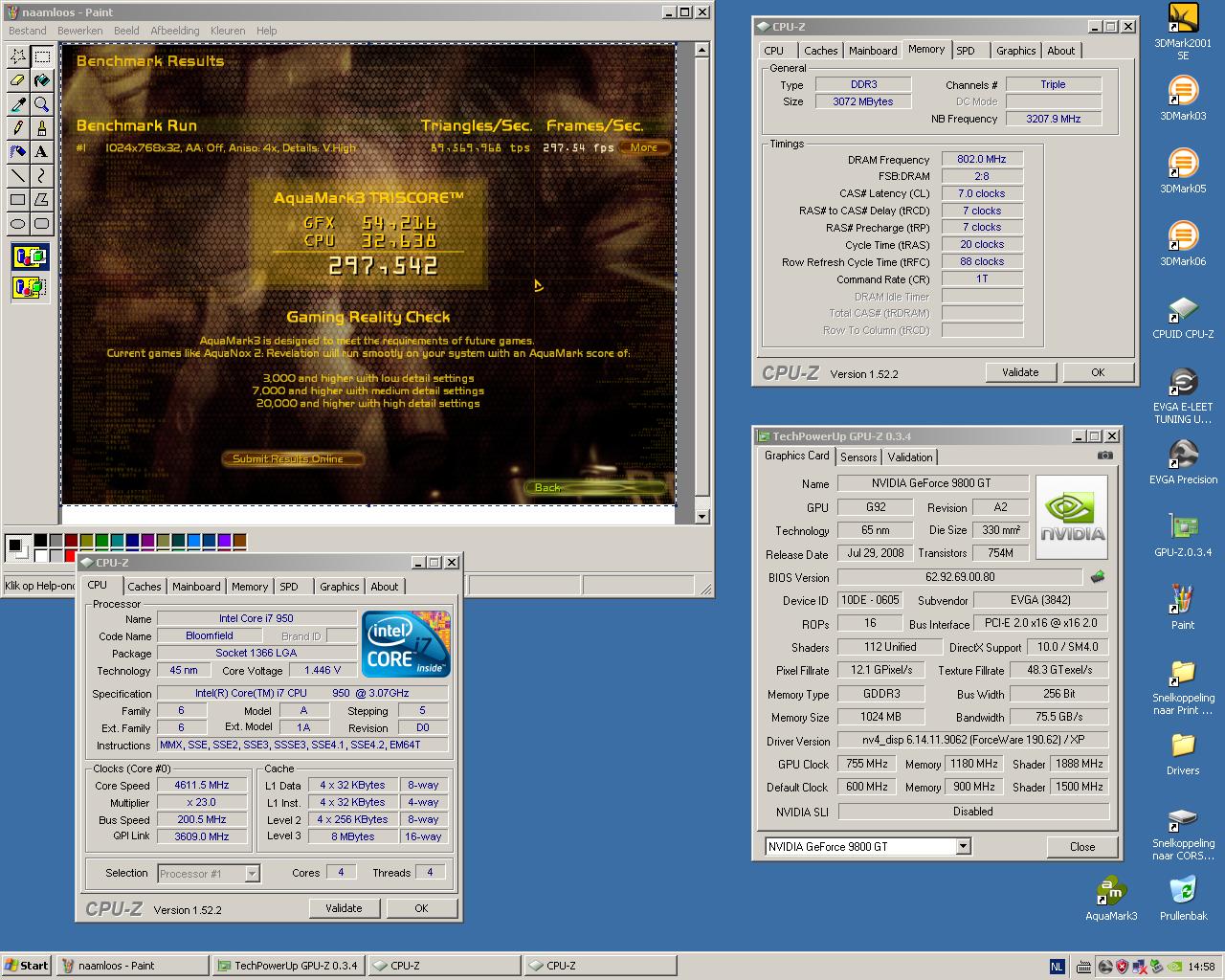
Task: Select the purple color swatch in Paint
Action: [x=148, y=542]
